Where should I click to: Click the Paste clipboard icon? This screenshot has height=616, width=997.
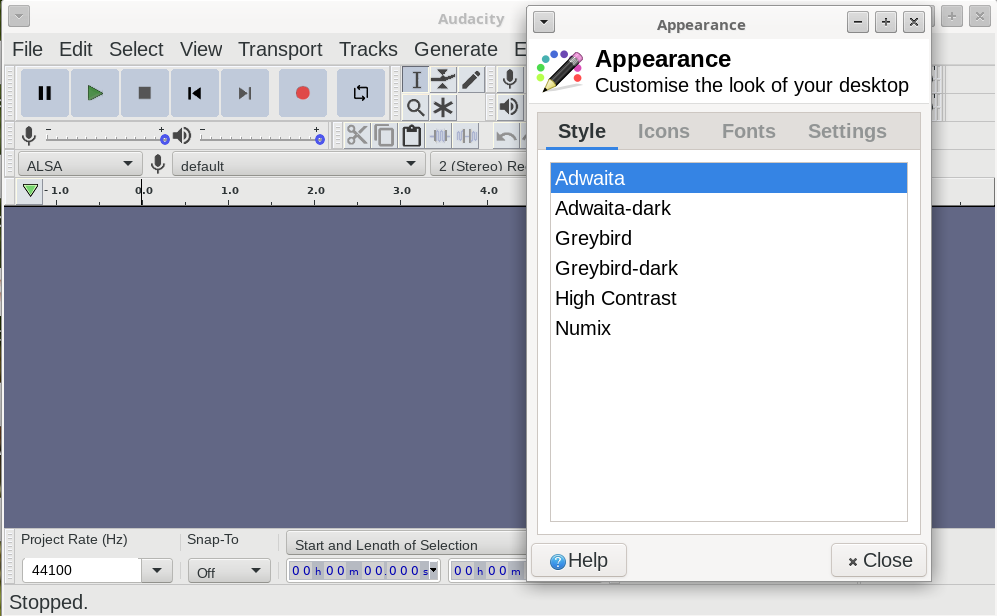412,135
